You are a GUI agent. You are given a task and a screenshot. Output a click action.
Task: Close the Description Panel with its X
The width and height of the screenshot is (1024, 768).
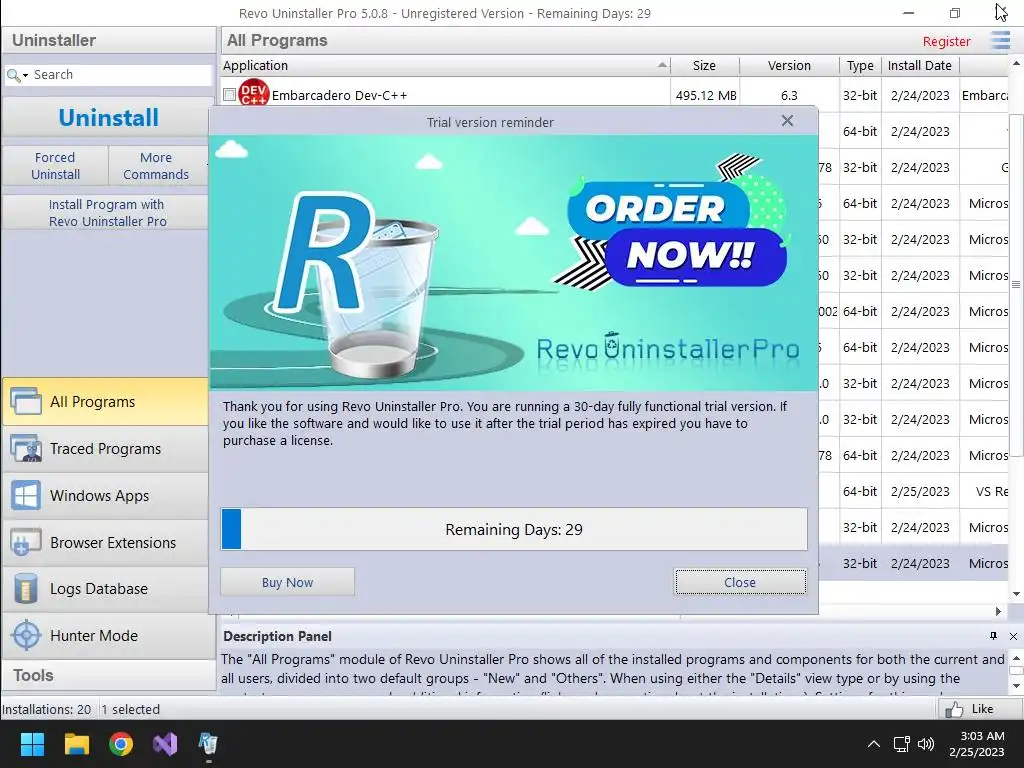[x=1014, y=636]
